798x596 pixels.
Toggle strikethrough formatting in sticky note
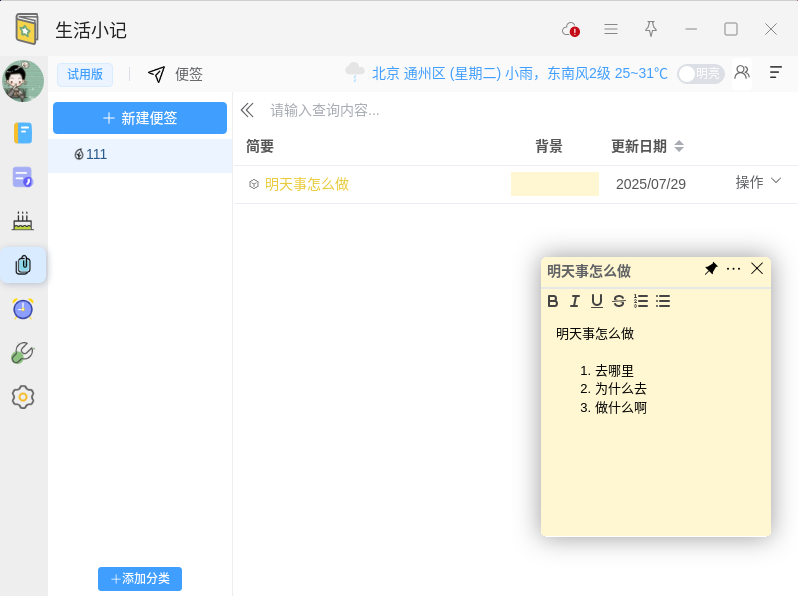coord(619,301)
